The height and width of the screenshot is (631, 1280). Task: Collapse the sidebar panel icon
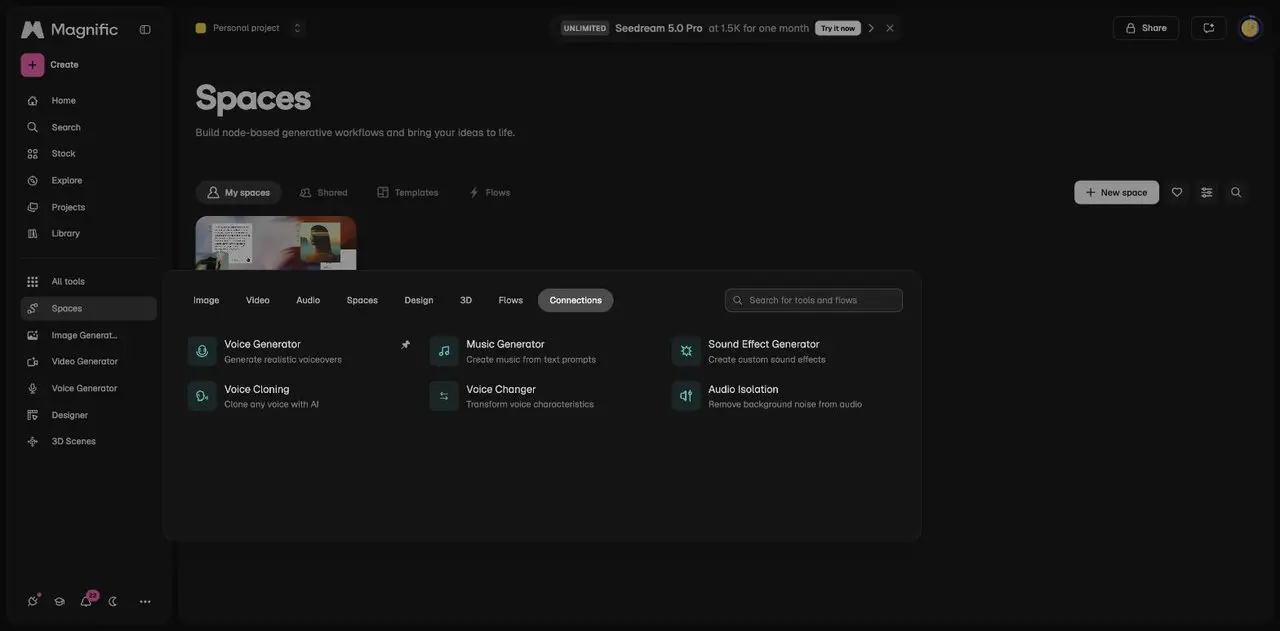(x=145, y=29)
